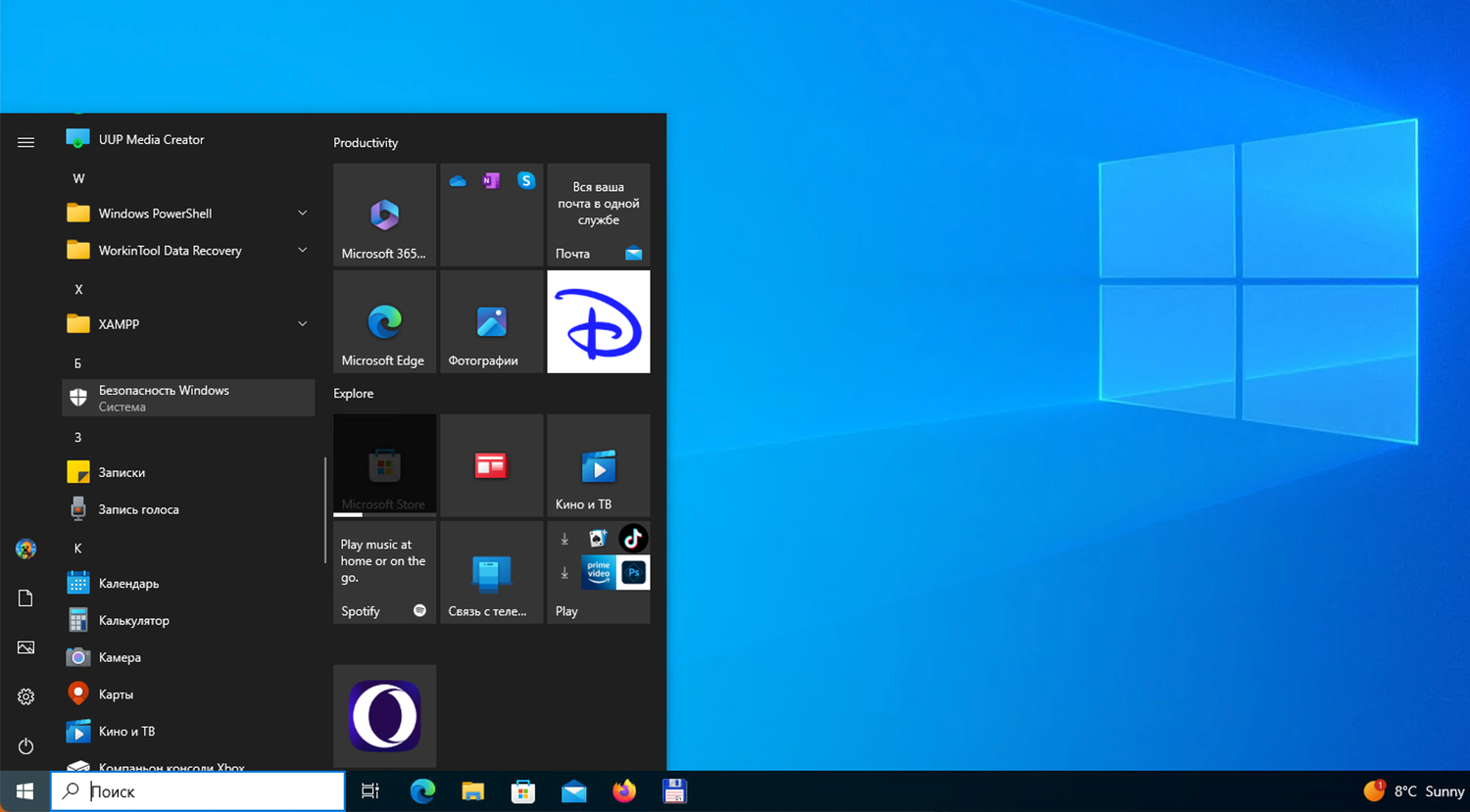Expand the Start menu hamburger navigation

coord(25,142)
